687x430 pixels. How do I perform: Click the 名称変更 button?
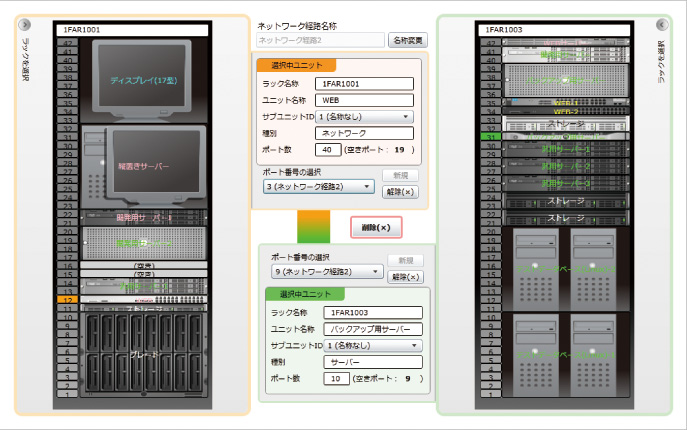coord(408,41)
